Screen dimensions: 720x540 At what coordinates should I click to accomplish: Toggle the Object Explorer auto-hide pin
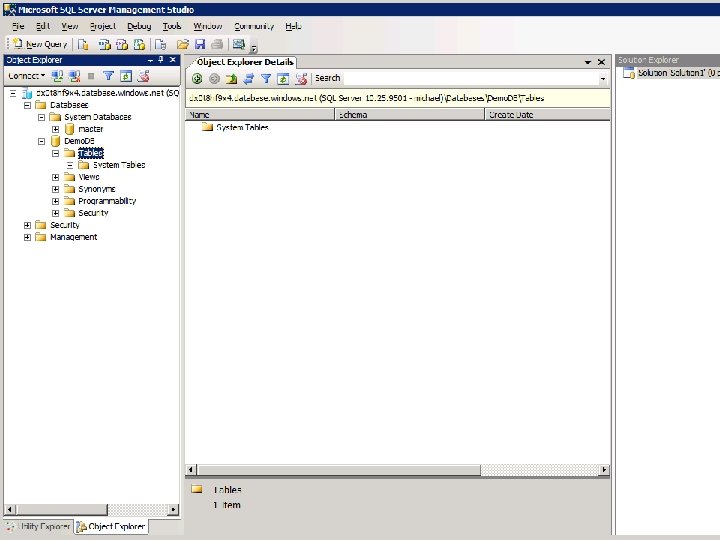tap(161, 60)
